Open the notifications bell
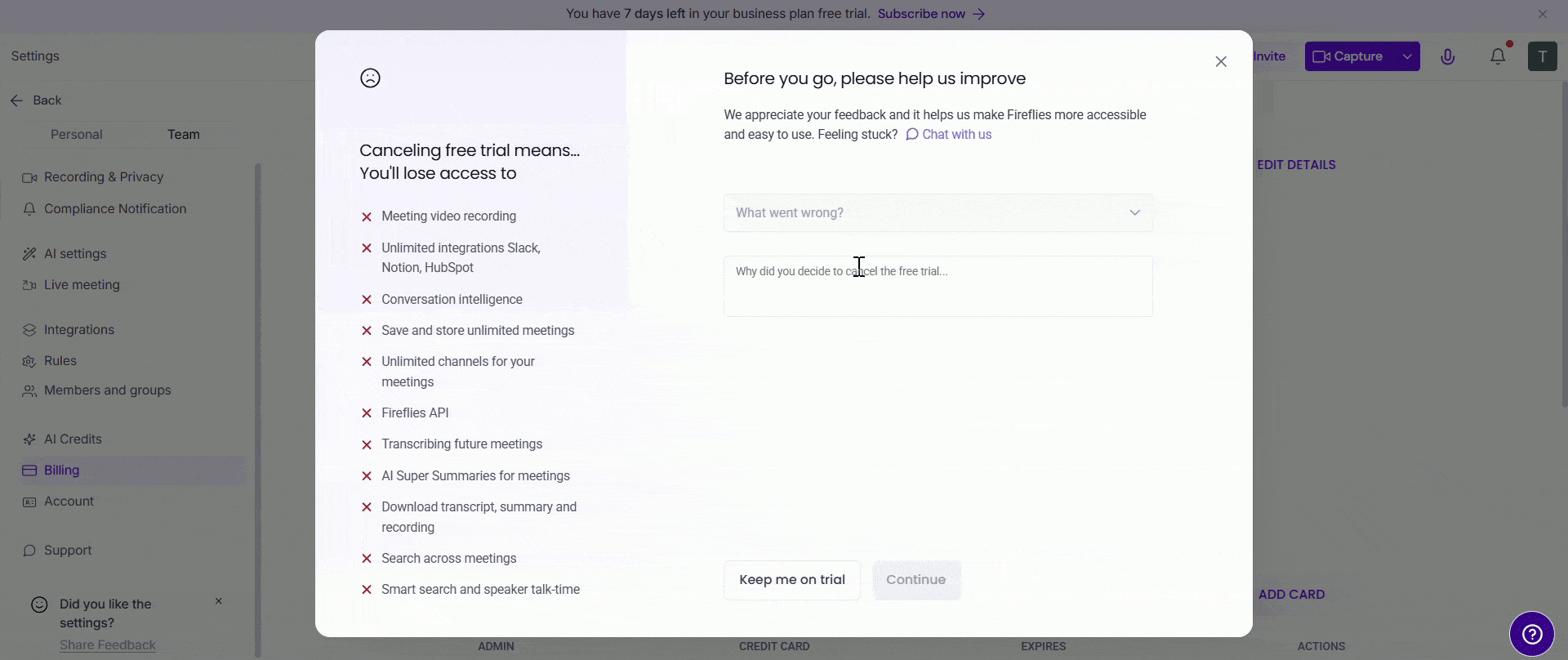Viewport: 1568px width, 660px height. pyautogui.click(x=1498, y=56)
